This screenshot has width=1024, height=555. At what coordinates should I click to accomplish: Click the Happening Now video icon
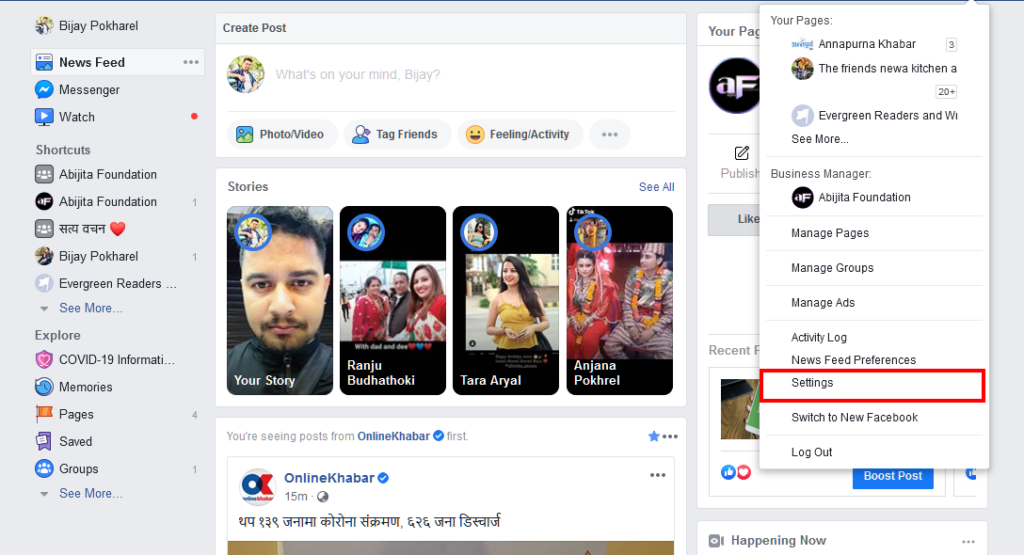tap(716, 541)
